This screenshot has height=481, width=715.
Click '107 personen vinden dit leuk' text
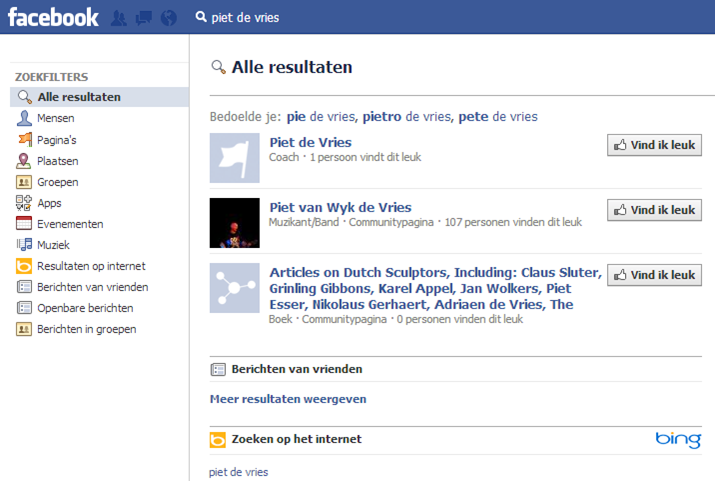[513, 222]
